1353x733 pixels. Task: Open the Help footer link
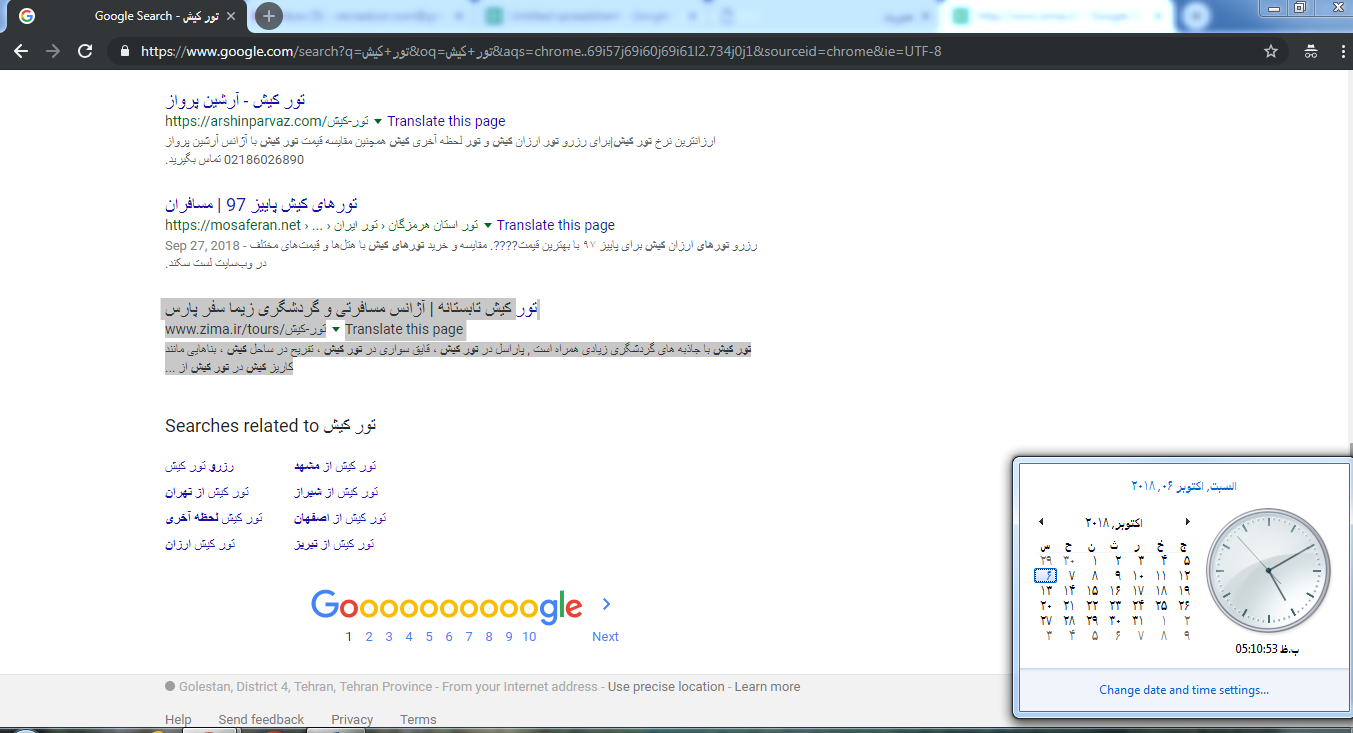178,720
